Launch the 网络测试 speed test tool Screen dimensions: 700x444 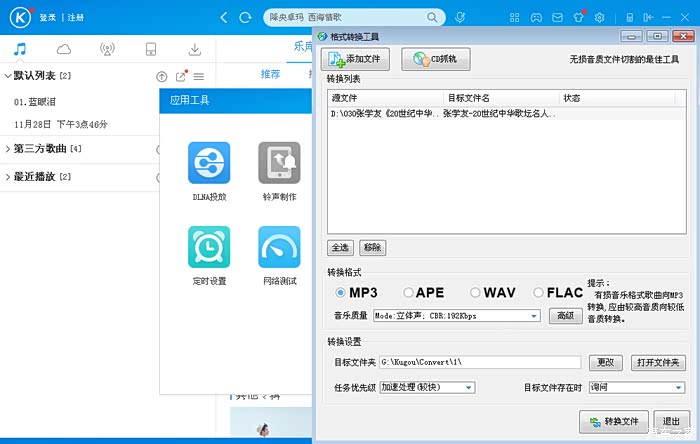(x=279, y=247)
